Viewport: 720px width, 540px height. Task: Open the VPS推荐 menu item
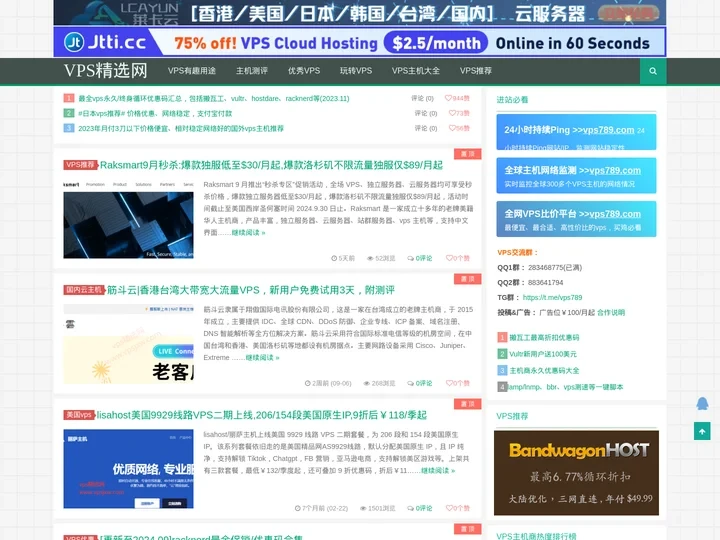(x=476, y=71)
